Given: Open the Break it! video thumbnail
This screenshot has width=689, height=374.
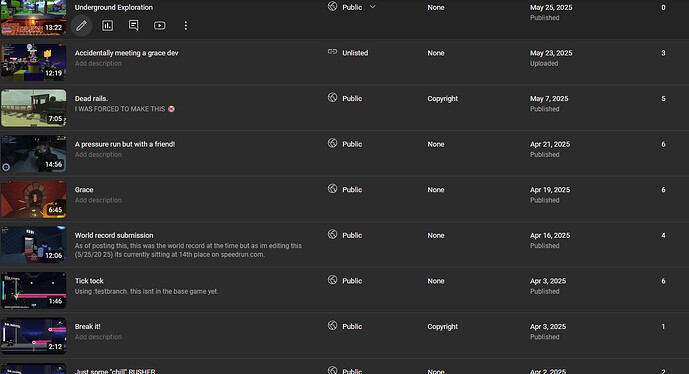Looking at the screenshot, I should [34, 336].
